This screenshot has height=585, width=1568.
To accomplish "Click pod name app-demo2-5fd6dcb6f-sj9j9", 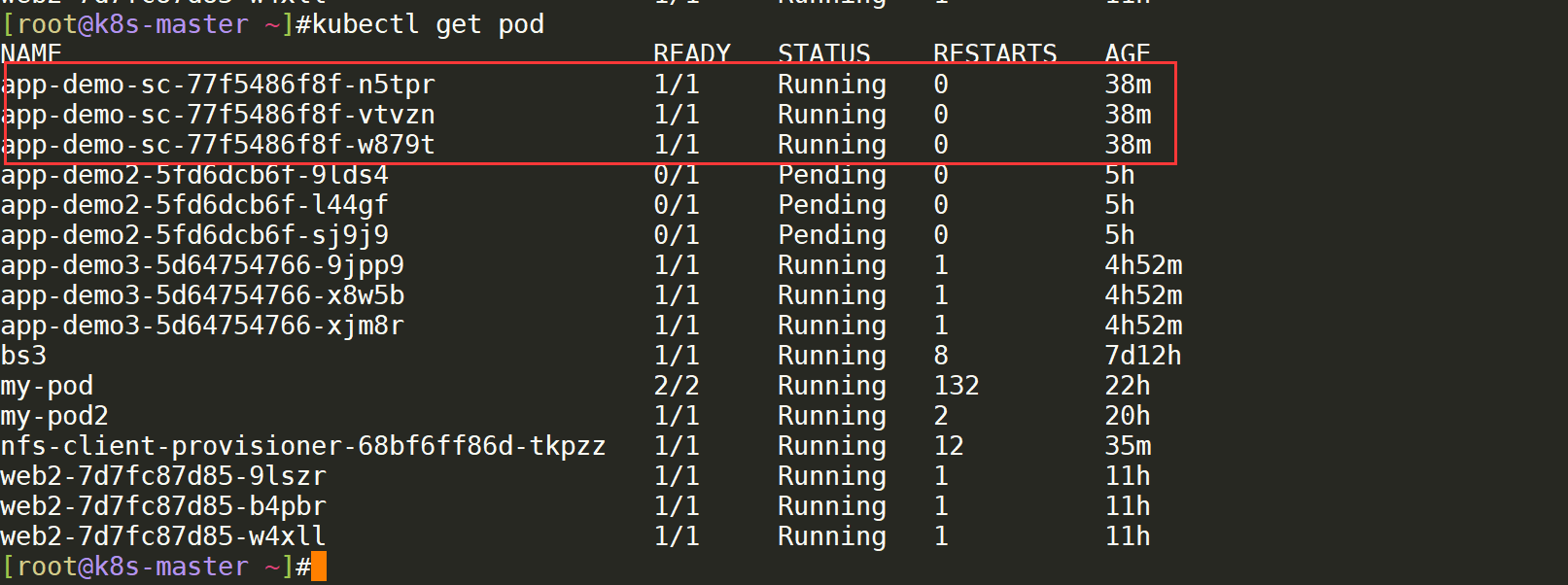I will [194, 235].
